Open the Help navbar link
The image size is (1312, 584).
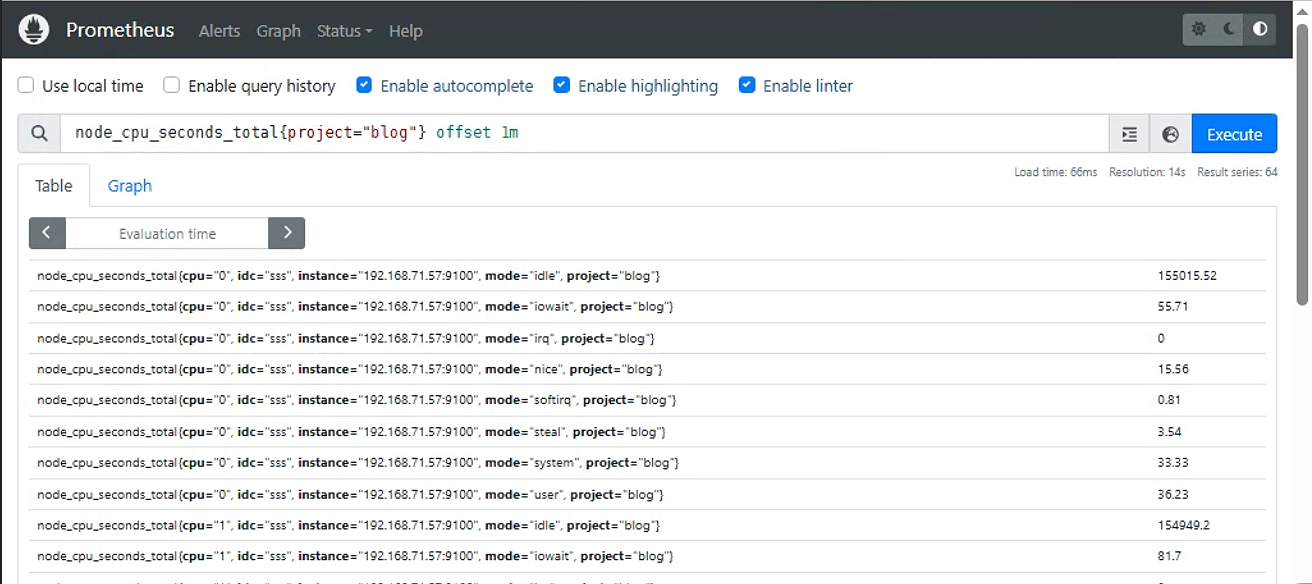click(405, 31)
